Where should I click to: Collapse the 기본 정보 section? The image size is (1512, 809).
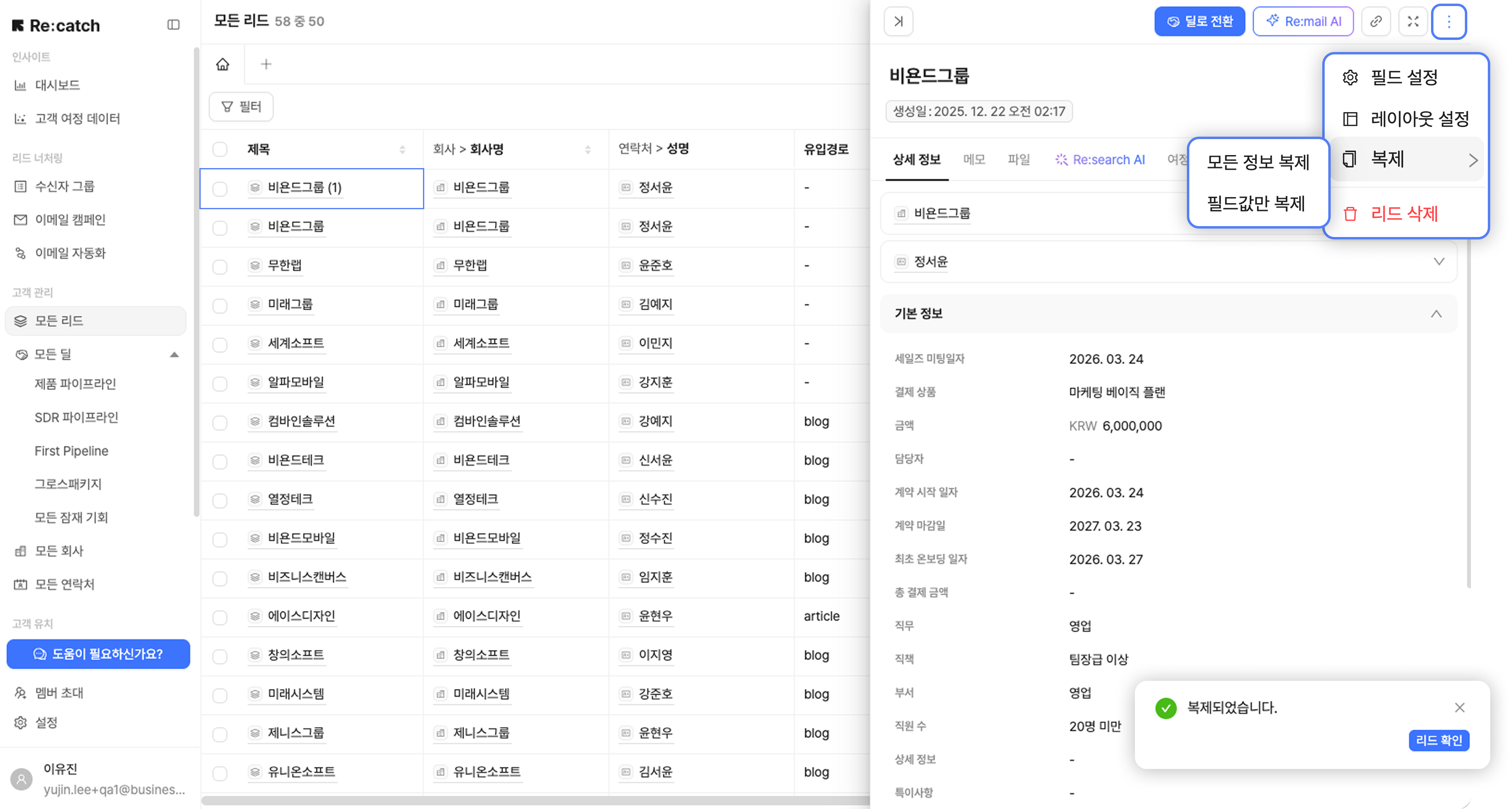tap(1436, 314)
